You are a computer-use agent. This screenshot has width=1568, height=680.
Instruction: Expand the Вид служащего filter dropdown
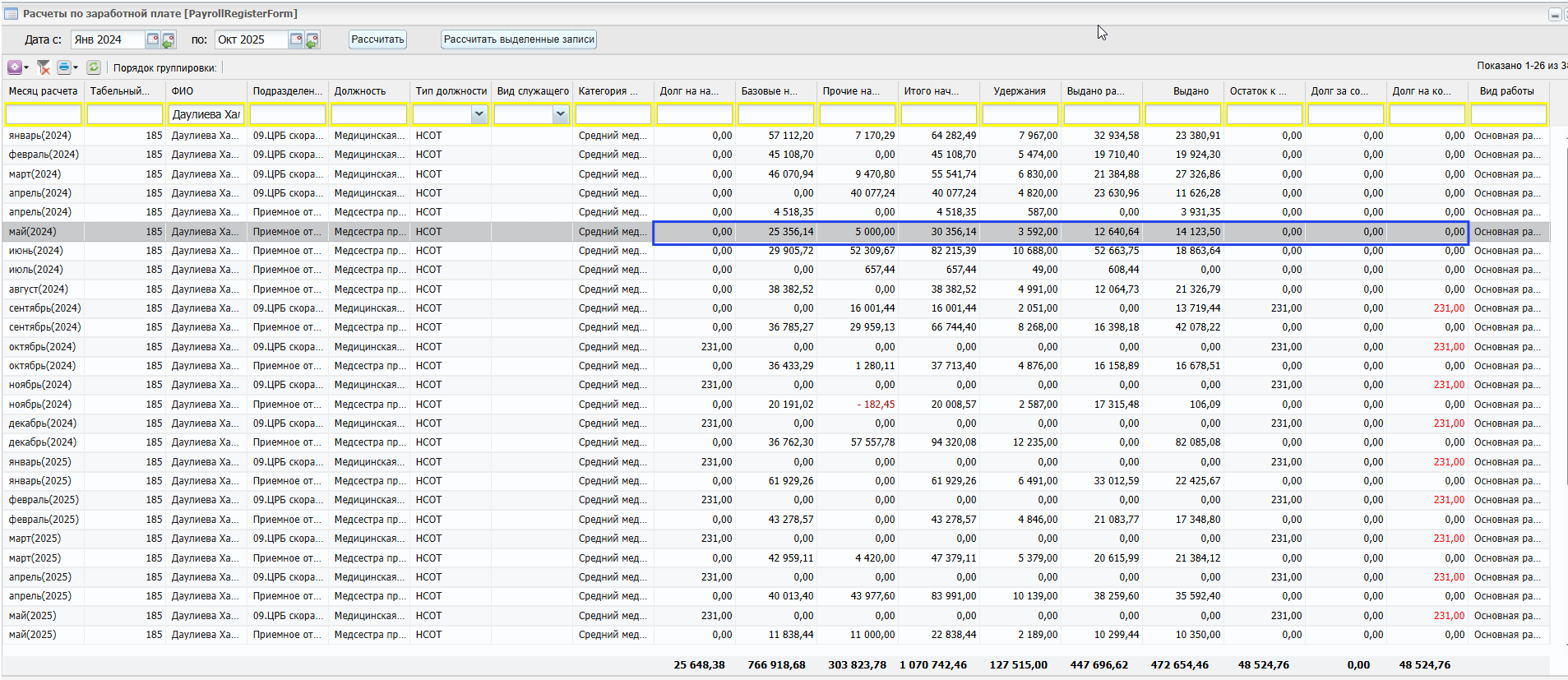(x=560, y=115)
